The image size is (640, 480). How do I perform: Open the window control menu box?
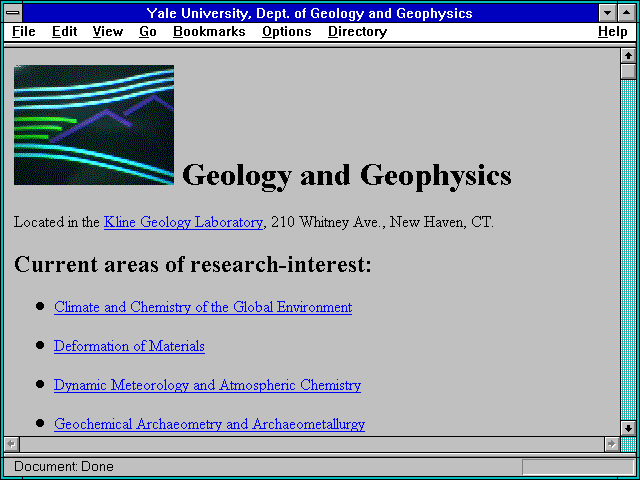tap(13, 13)
